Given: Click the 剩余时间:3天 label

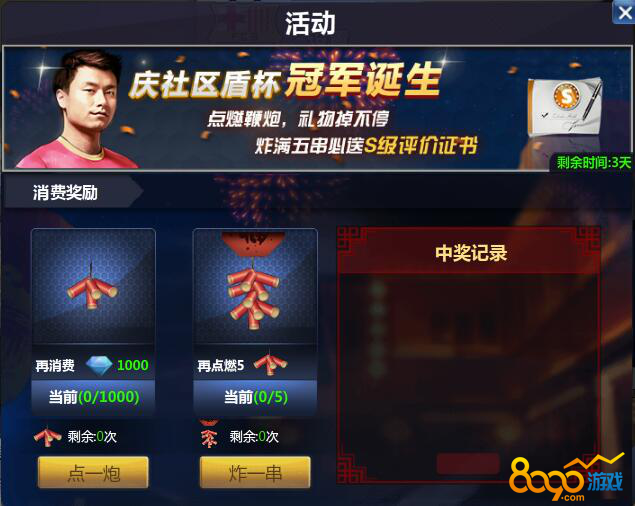Looking at the screenshot, I should pos(593,163).
